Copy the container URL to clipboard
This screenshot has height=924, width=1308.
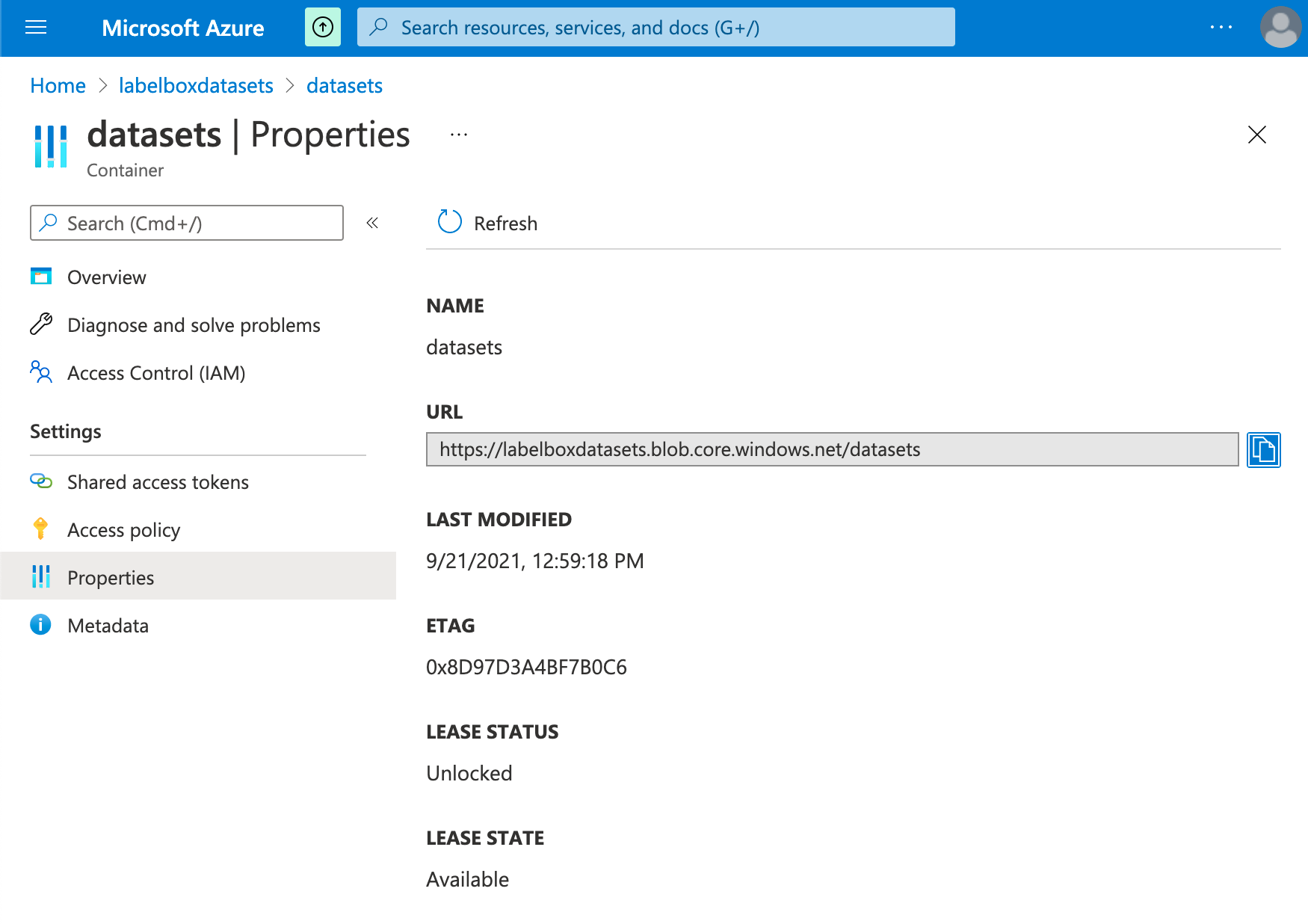[1264, 449]
